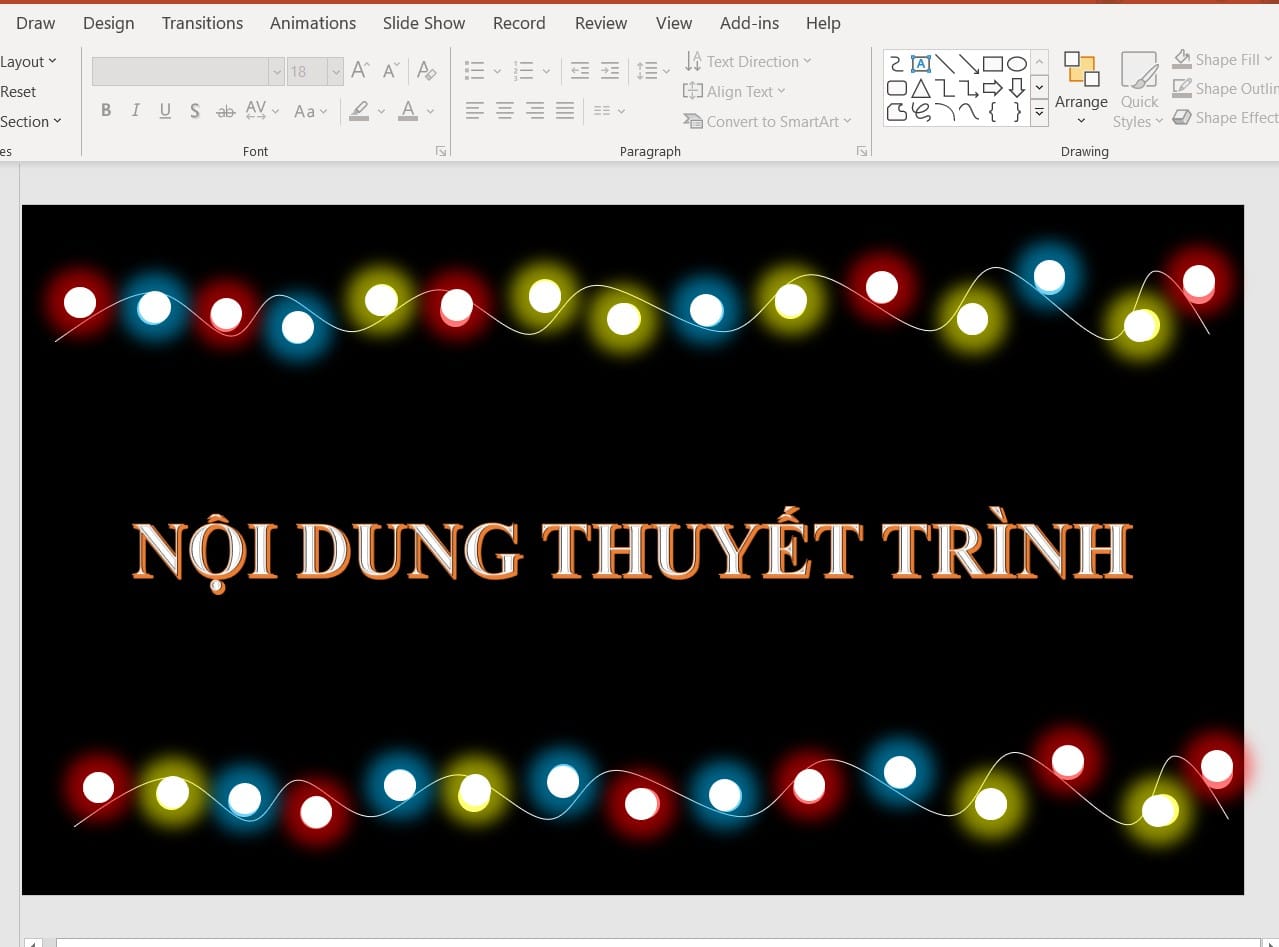The width and height of the screenshot is (1279, 947).
Task: Click the Italic formatting icon
Action: pyautogui.click(x=135, y=111)
